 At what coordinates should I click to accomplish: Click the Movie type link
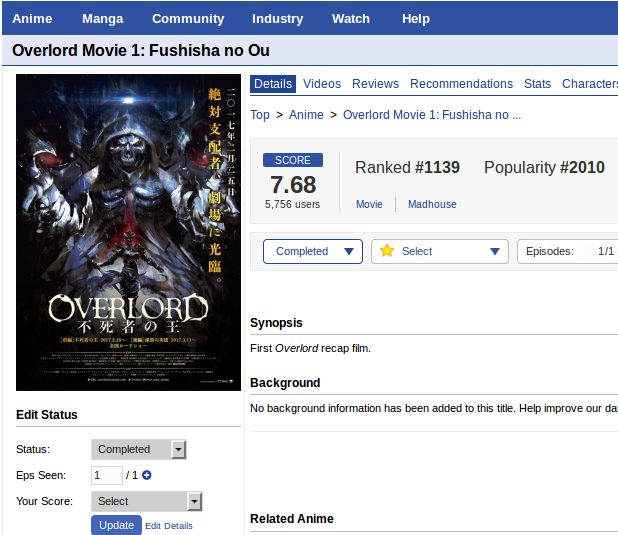coord(369,204)
